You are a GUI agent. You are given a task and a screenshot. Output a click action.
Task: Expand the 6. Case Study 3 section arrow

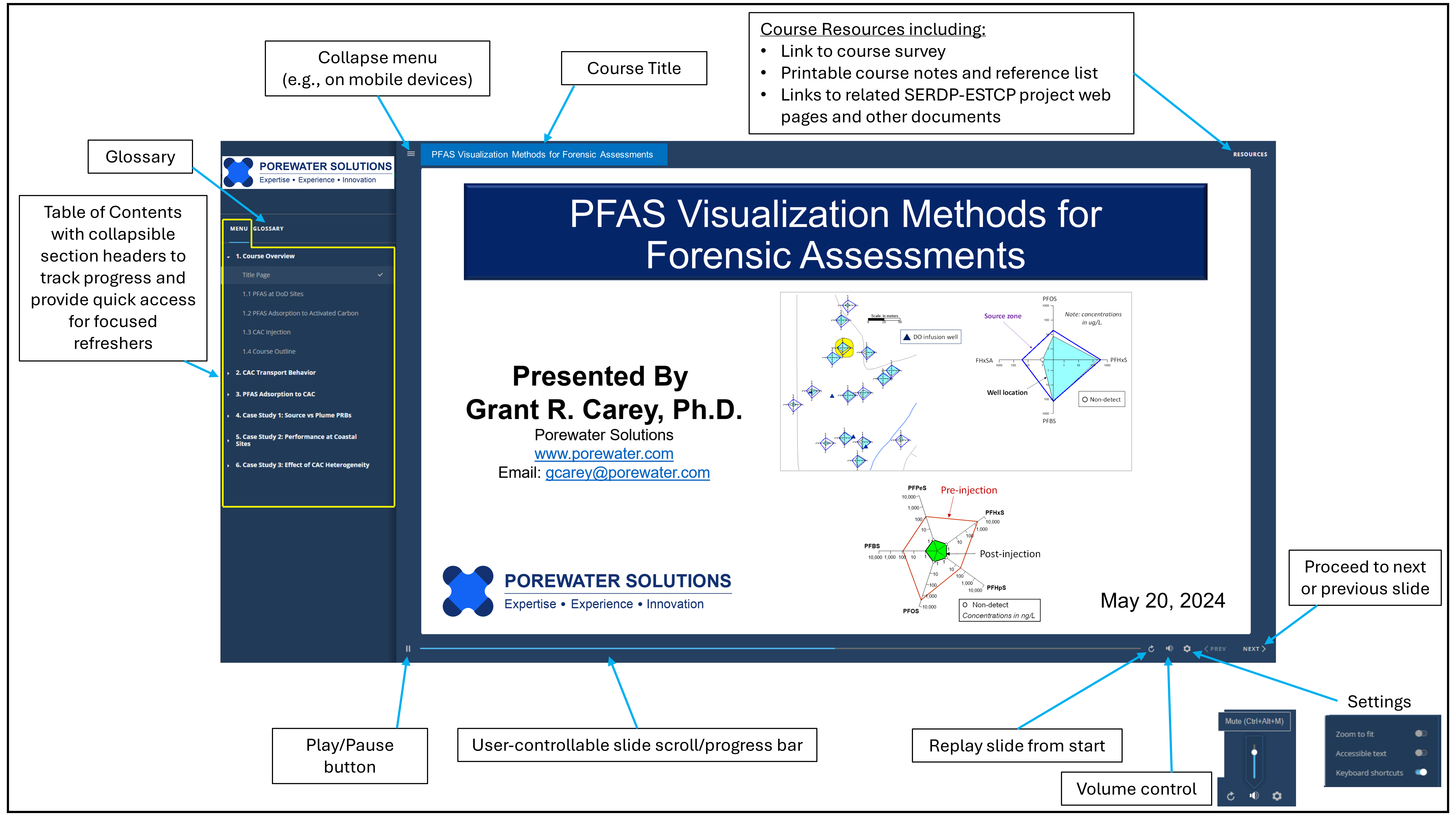(x=228, y=465)
